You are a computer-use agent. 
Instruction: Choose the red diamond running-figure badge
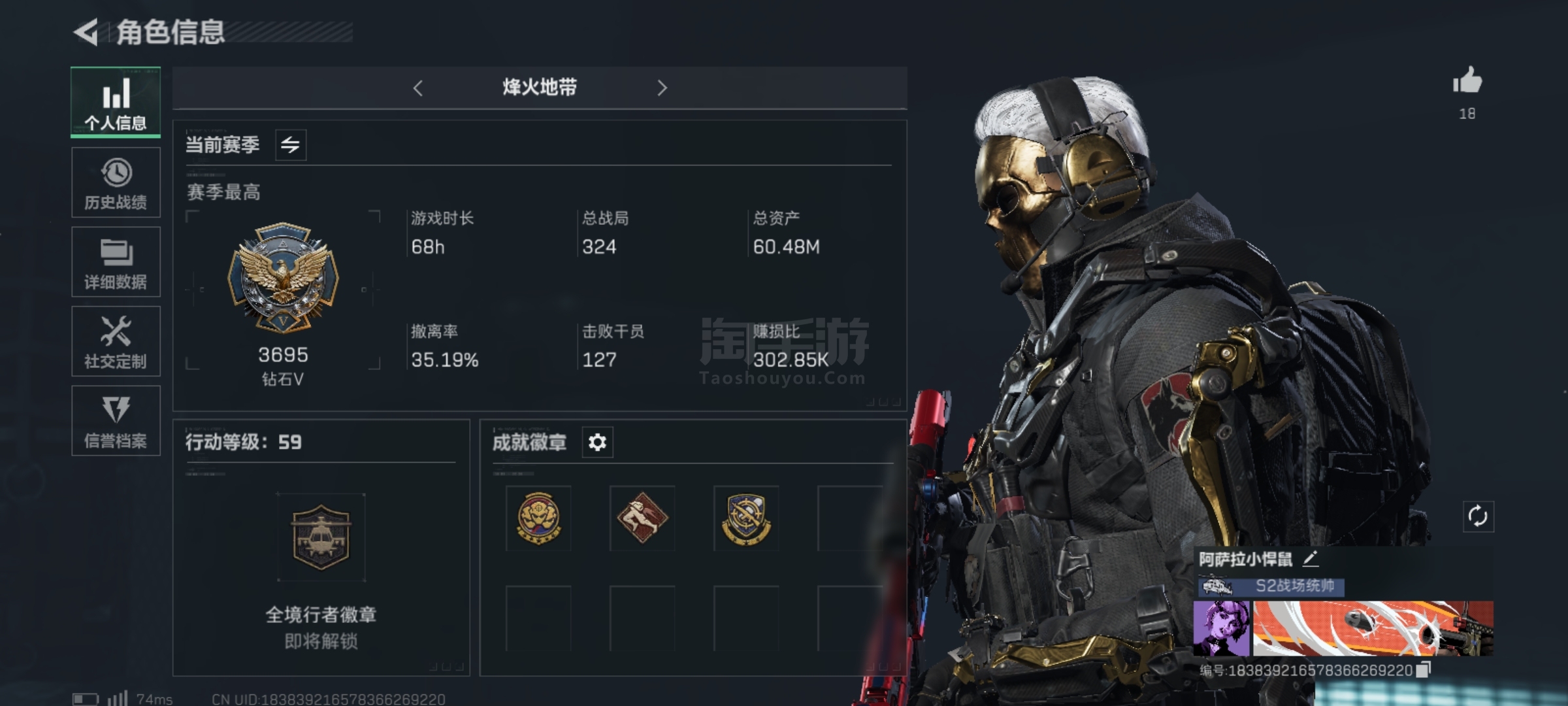[x=642, y=518]
